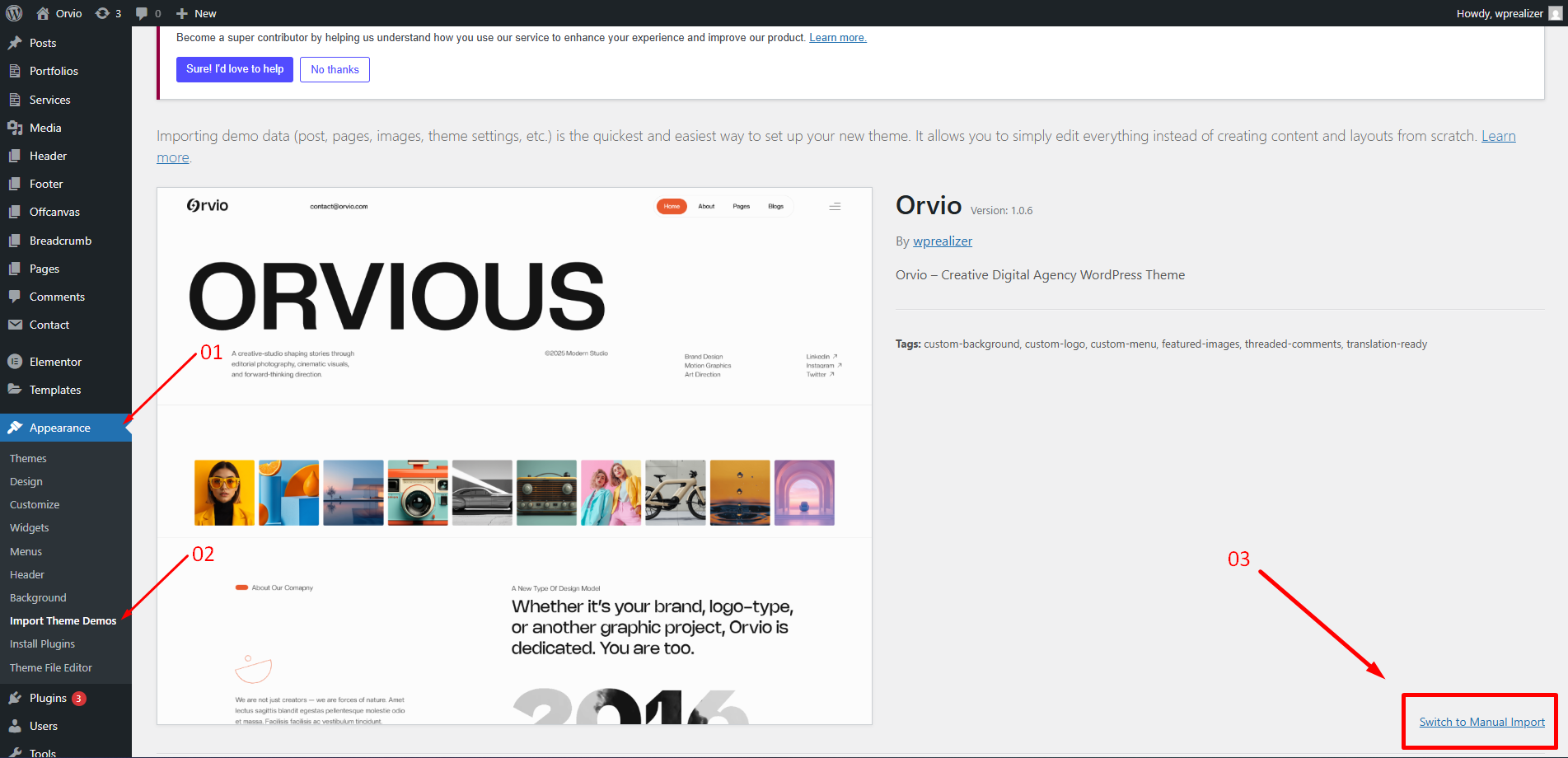Open the Background submenu item
Viewport: 1568px width, 758px height.
click(38, 597)
